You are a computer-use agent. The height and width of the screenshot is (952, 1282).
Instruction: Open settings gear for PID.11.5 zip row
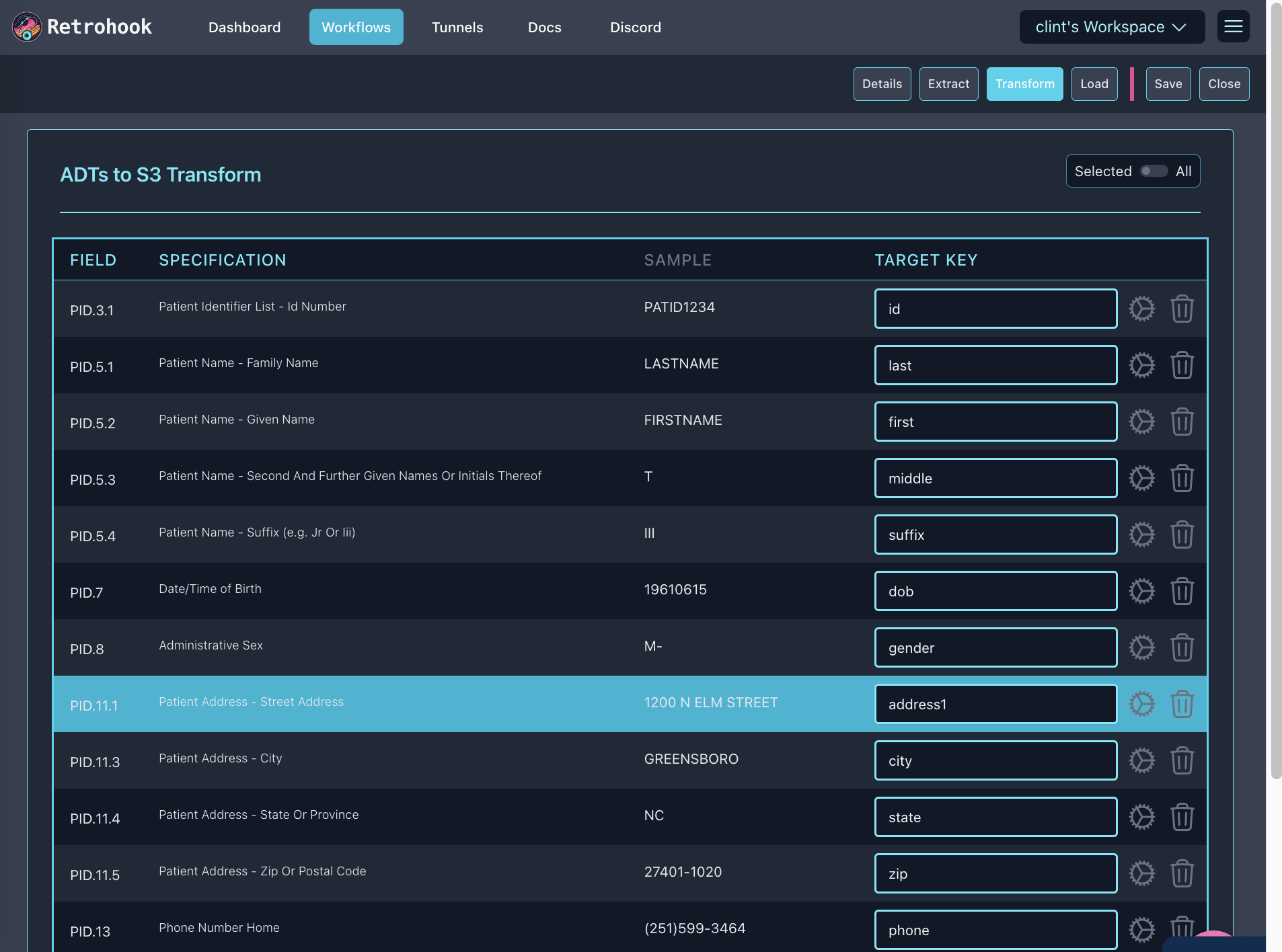(x=1141, y=873)
